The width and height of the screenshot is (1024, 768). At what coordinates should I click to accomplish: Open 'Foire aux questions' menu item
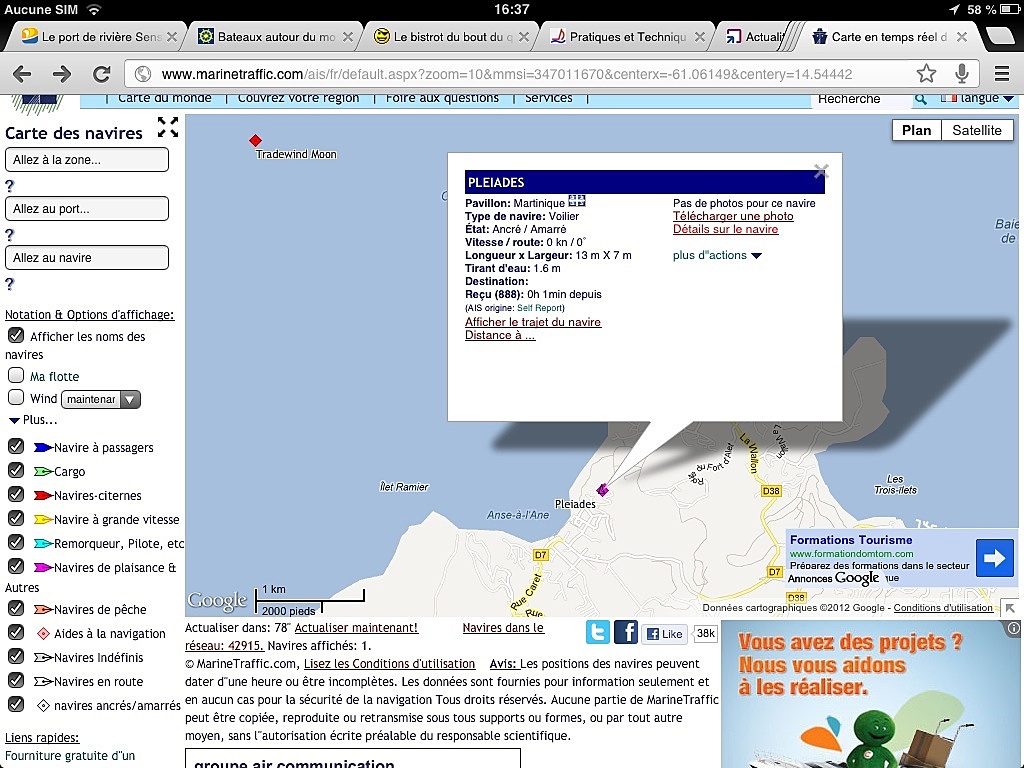pyautogui.click(x=442, y=98)
